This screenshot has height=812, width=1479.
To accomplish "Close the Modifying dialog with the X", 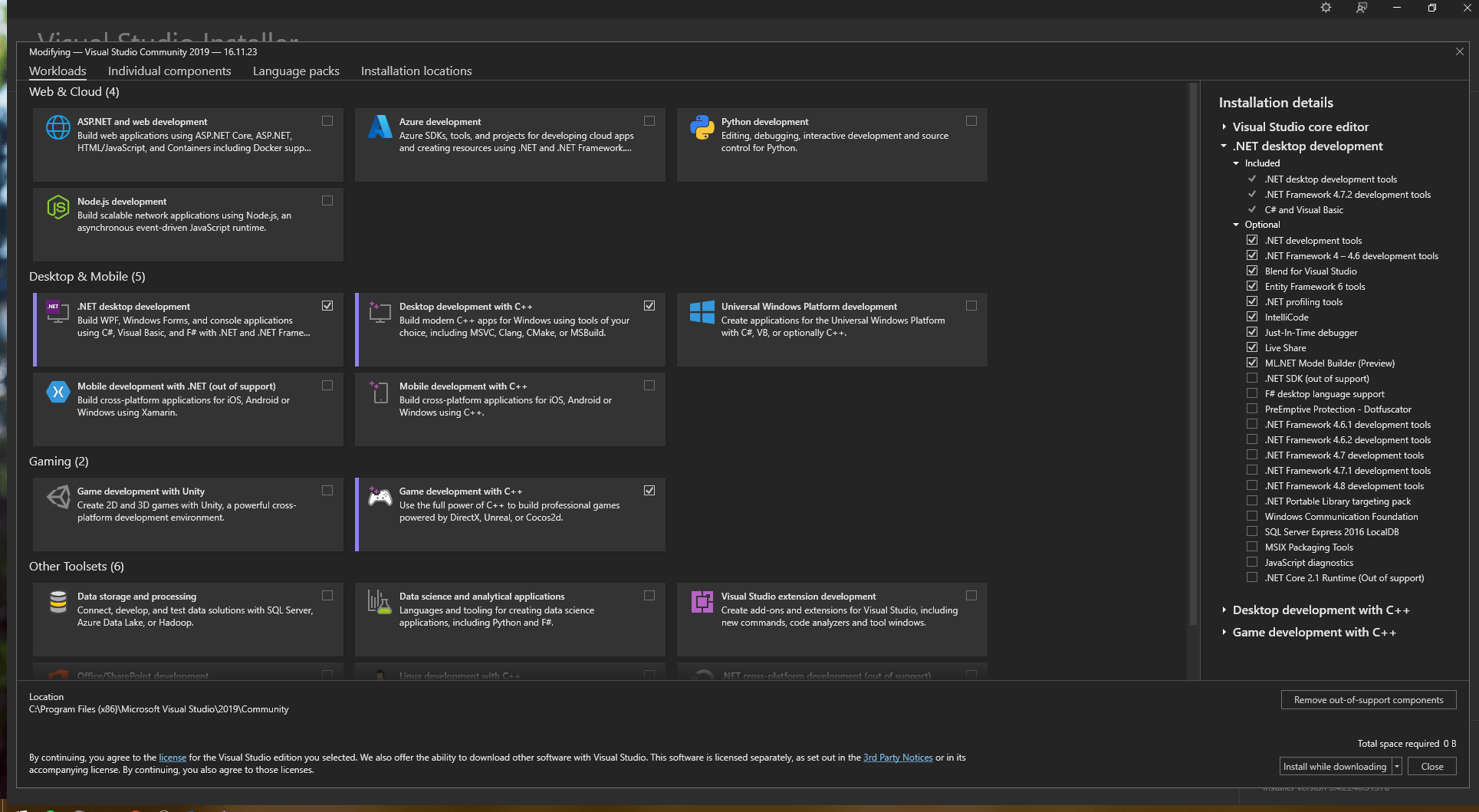I will click(x=1459, y=51).
